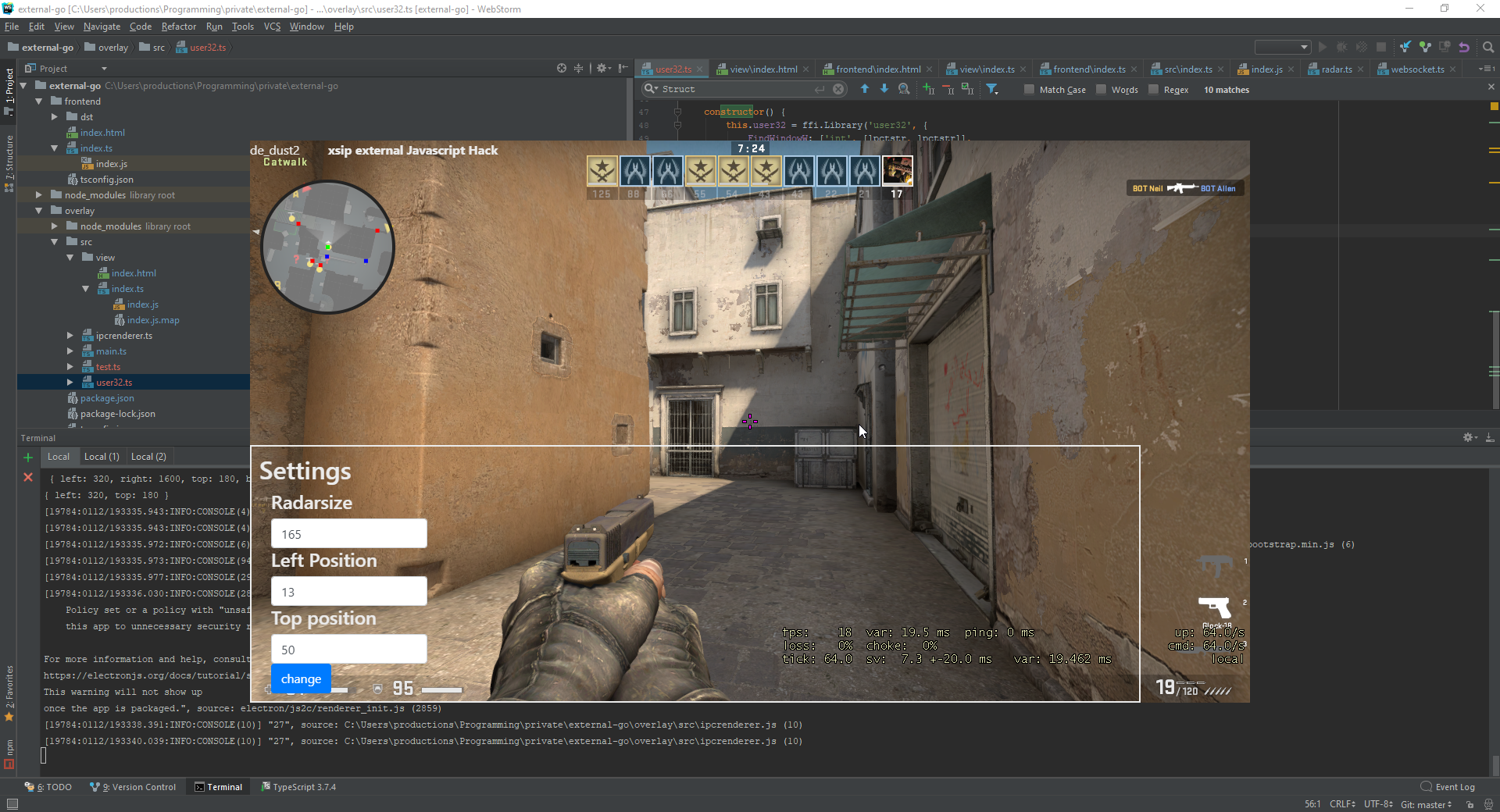Open the Refactor menu
The width and height of the screenshot is (1500, 812).
(x=179, y=27)
